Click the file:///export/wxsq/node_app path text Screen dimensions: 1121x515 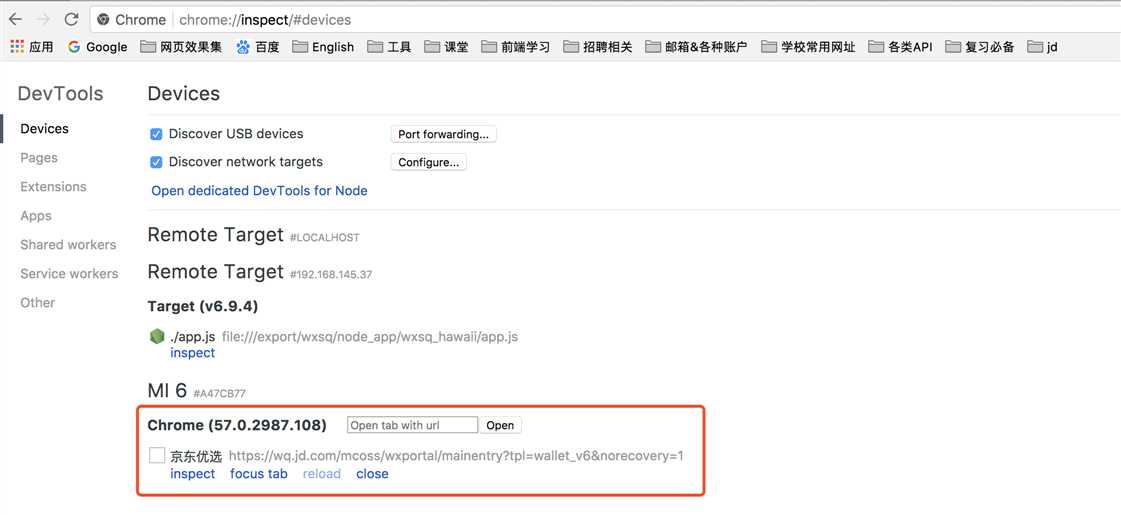click(x=370, y=336)
